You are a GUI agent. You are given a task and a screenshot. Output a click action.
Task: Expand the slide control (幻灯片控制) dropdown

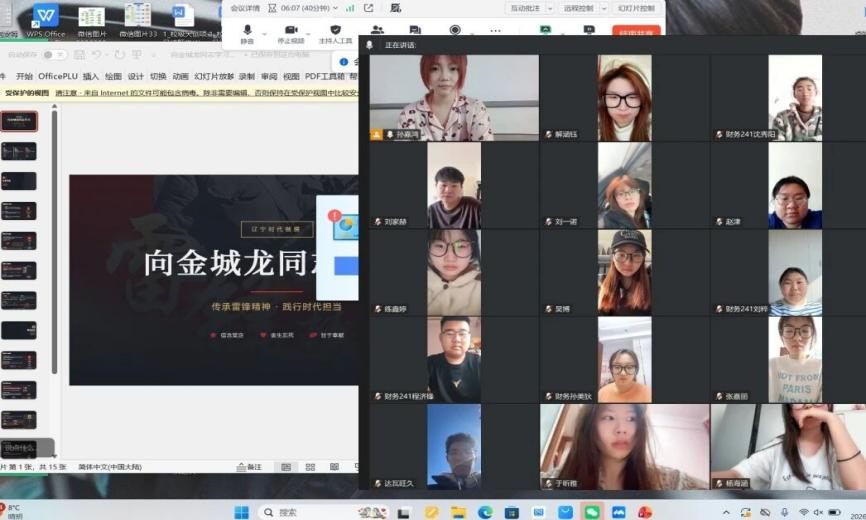pyautogui.click(x=636, y=8)
